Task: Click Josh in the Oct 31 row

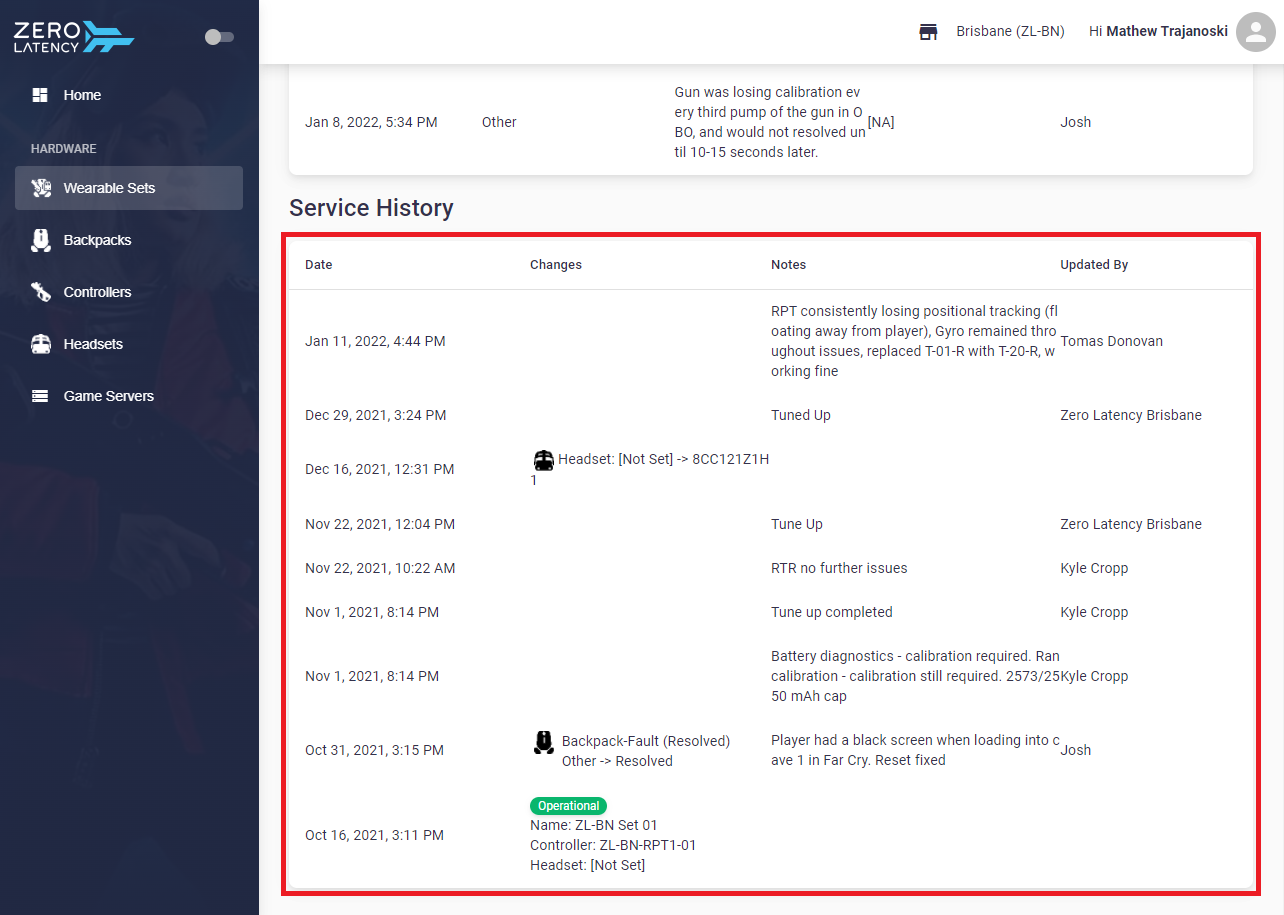Action: [1076, 750]
